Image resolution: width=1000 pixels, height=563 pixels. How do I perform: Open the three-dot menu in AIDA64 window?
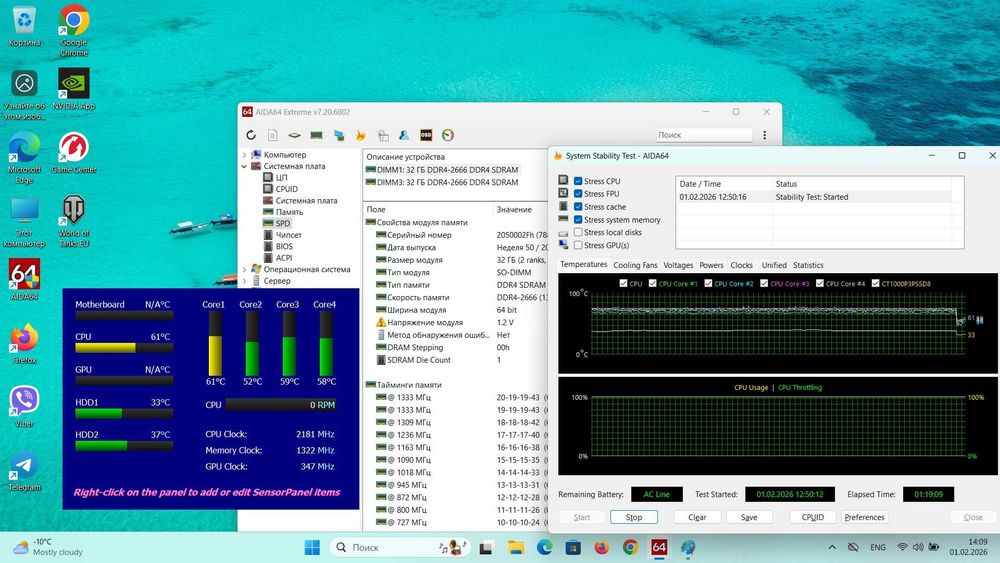coord(764,135)
